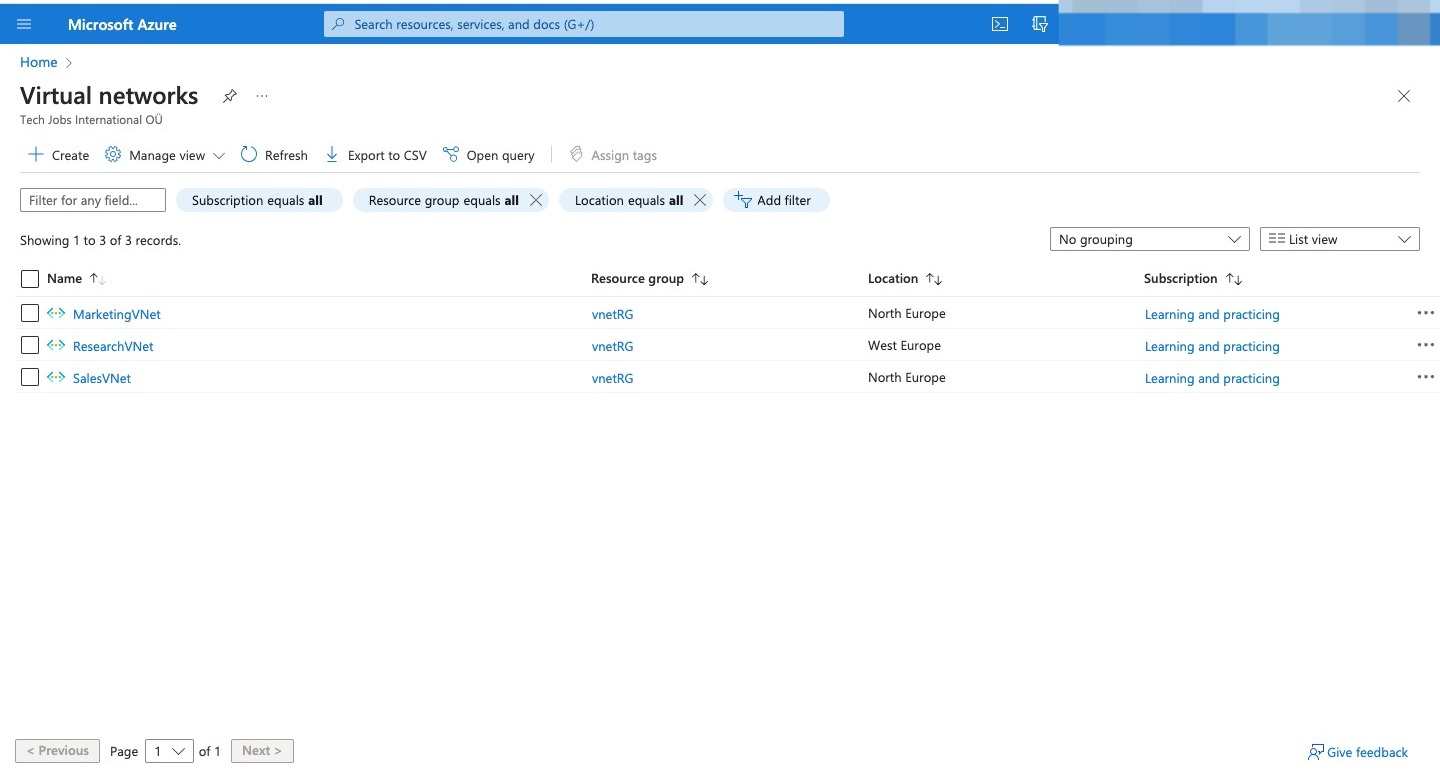Click Give feedback link
Viewport: 1440px width, 783px height.
coord(1358,752)
